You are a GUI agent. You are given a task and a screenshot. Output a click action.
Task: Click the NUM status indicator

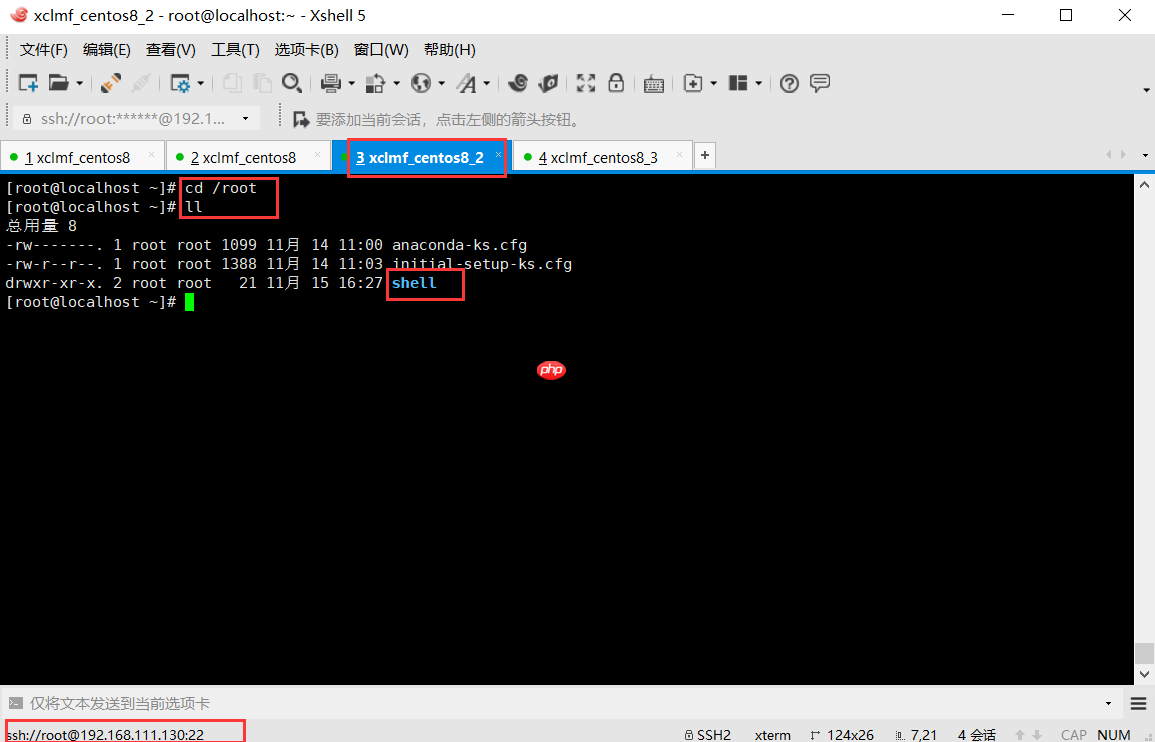1114,735
